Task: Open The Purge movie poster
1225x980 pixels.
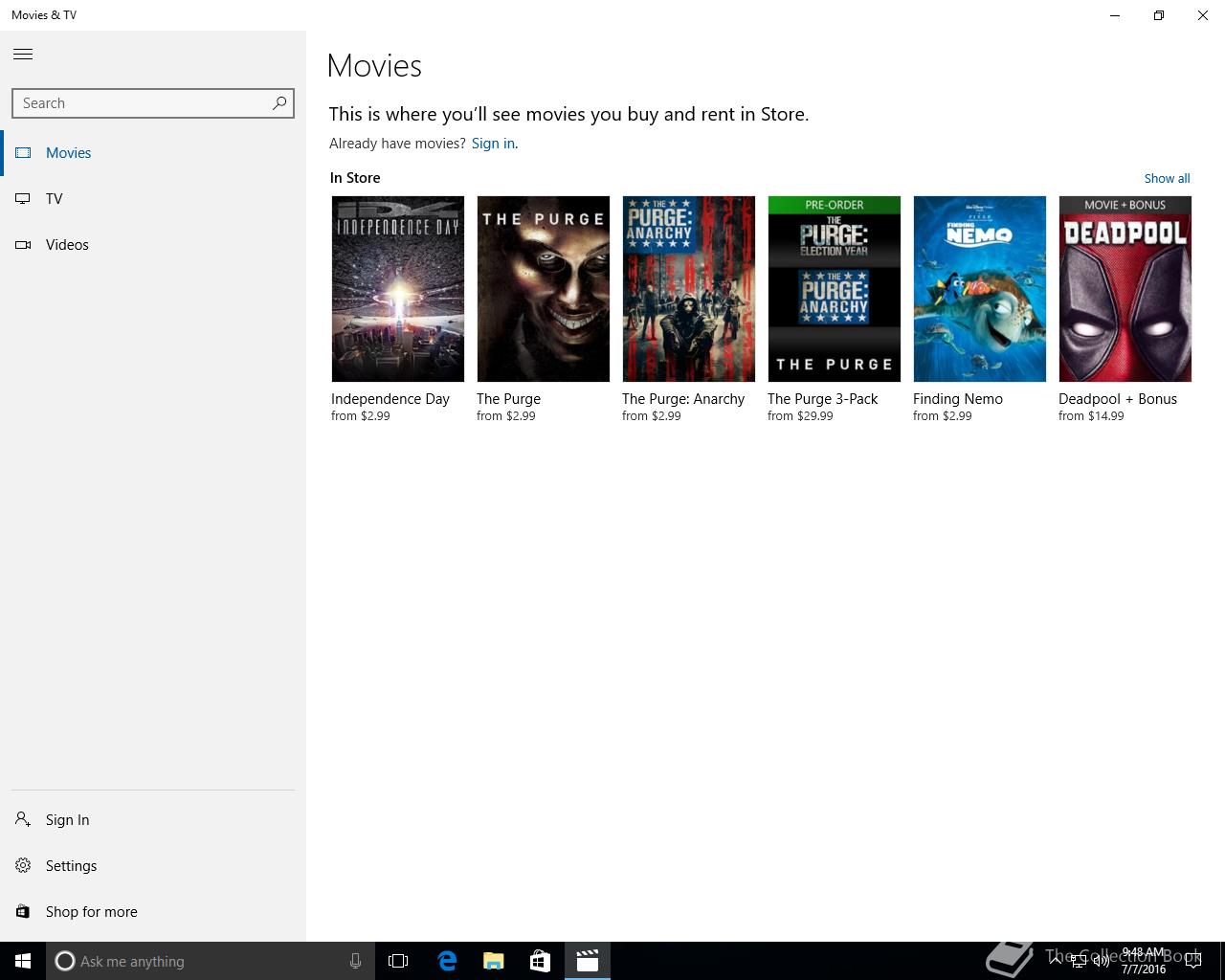Action: (x=544, y=289)
